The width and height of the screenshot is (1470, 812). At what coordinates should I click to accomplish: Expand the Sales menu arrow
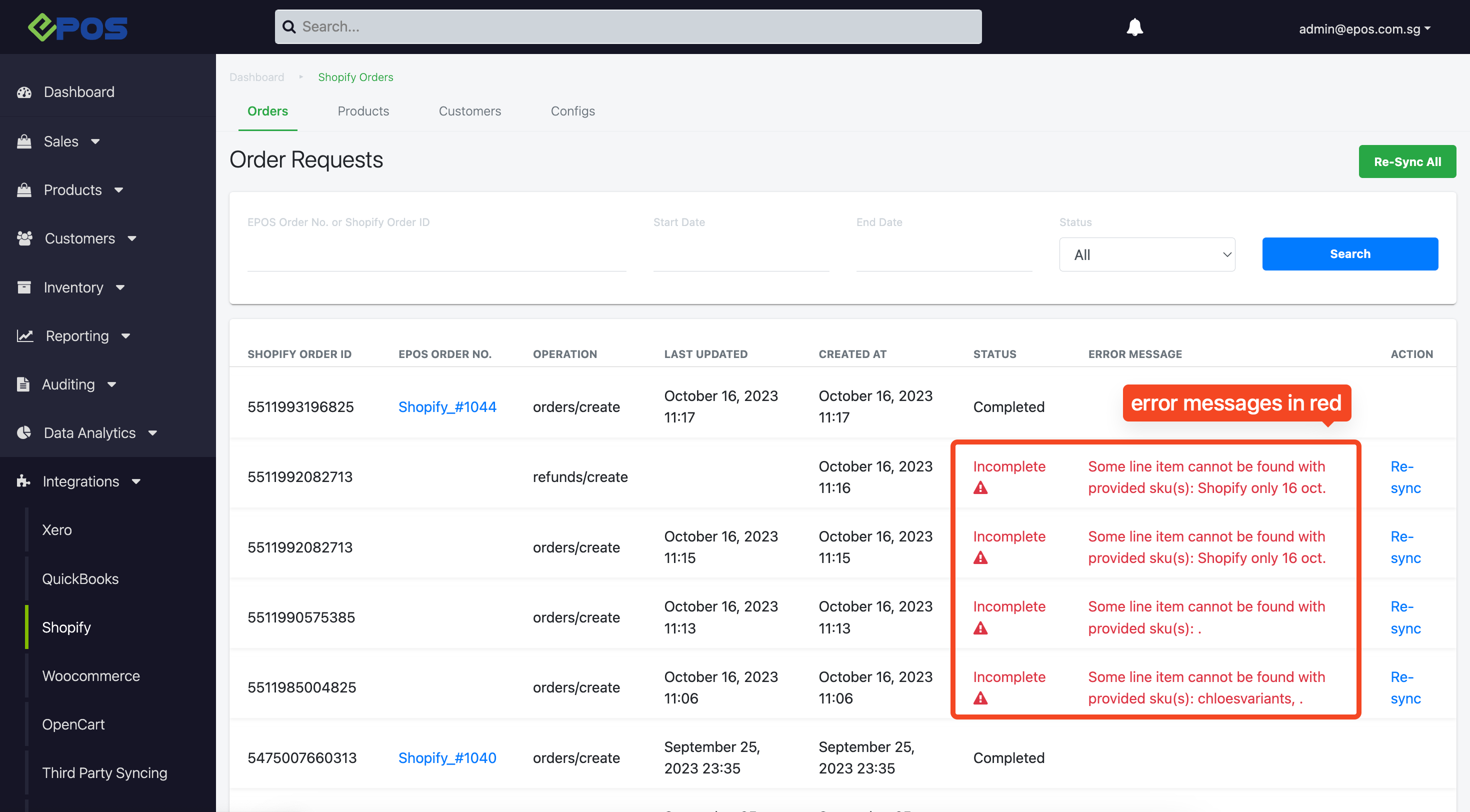[x=95, y=141]
